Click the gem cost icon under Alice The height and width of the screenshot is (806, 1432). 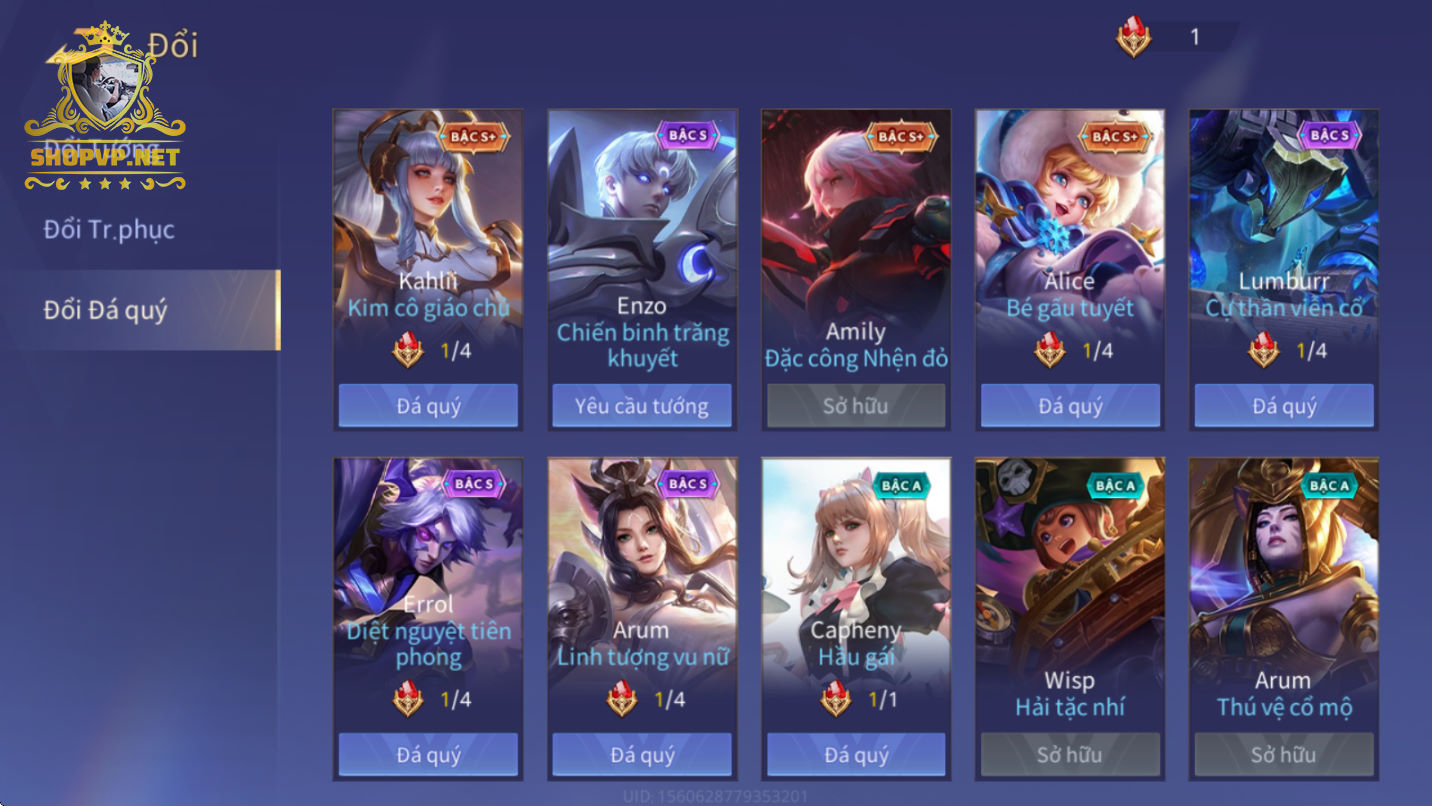(1049, 351)
